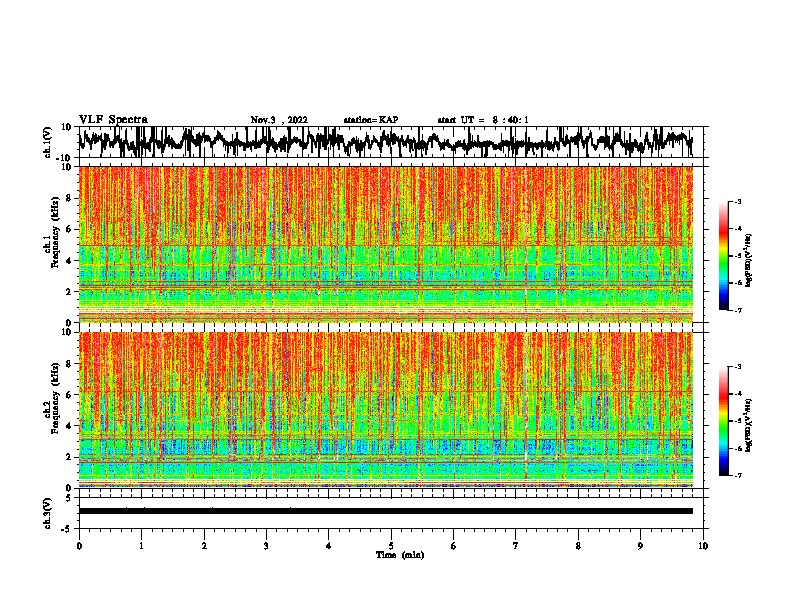Image resolution: width=792 pixels, height=612 pixels.
Task: Click the "VLF Spectra" plot title
Action: click(x=113, y=120)
